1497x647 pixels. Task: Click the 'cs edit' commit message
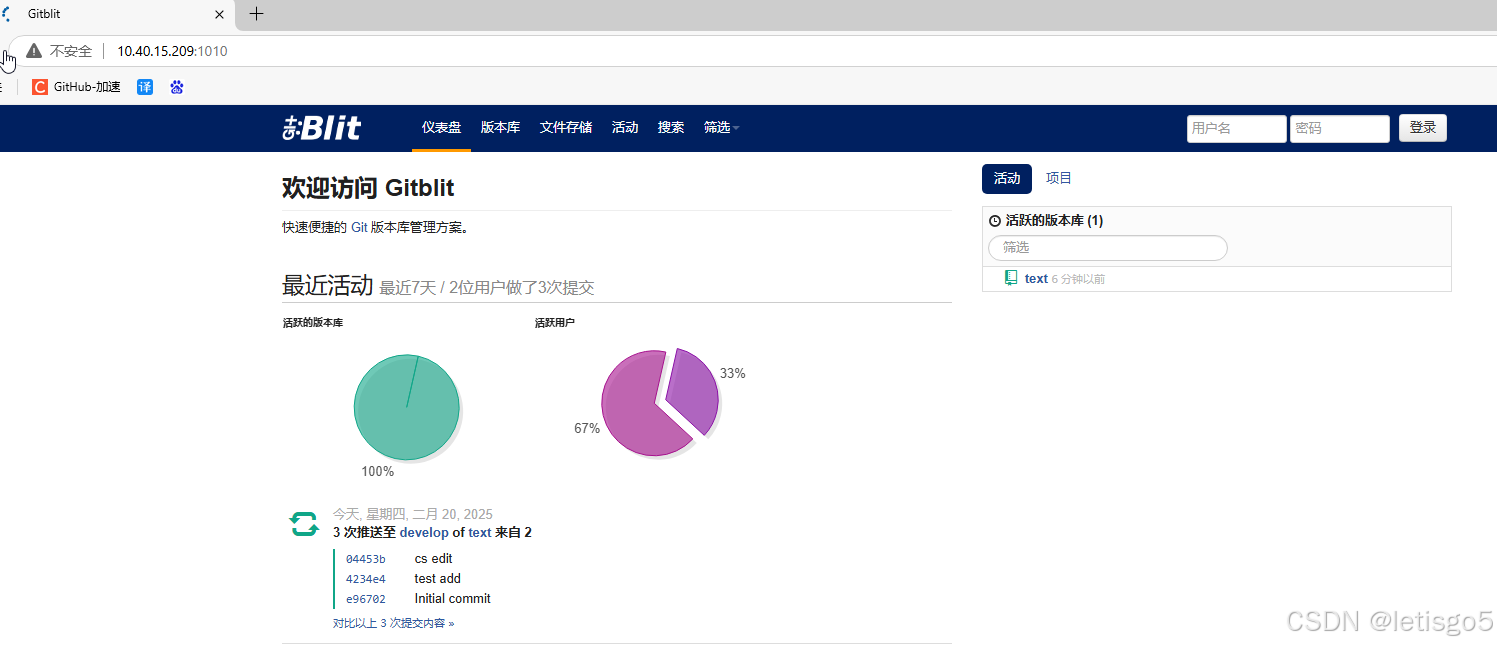434,559
